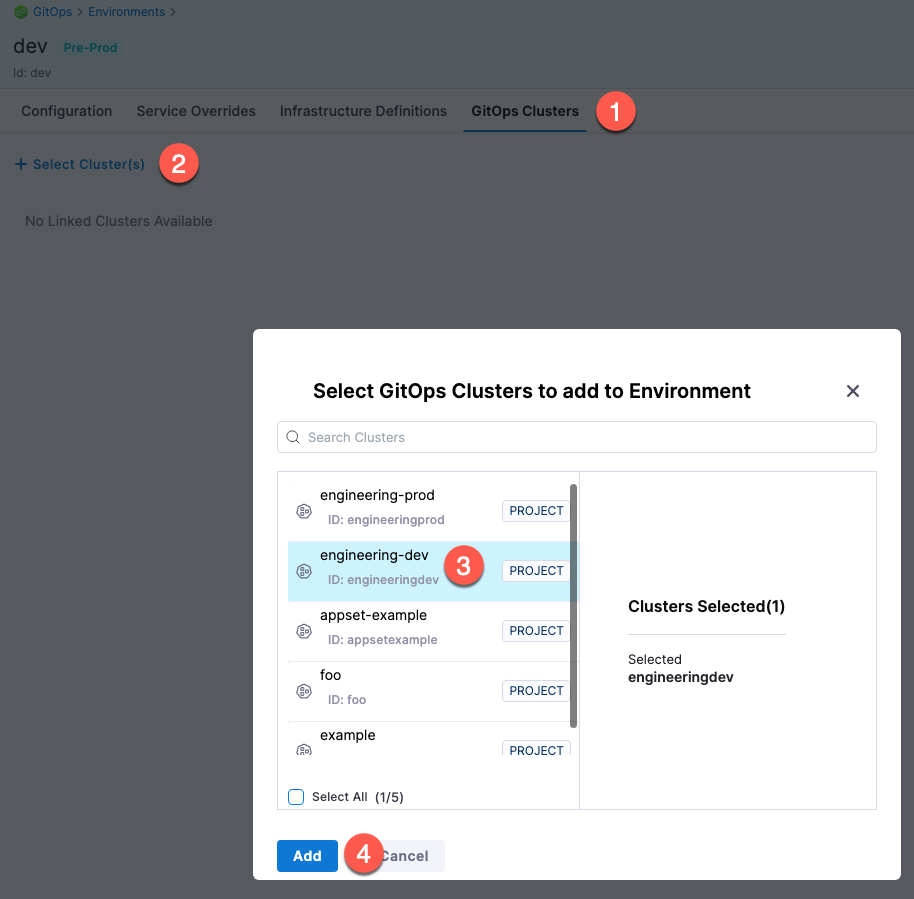Click the appset-example cluster icon
Viewport: 914px width, 899px height.
[x=304, y=631]
